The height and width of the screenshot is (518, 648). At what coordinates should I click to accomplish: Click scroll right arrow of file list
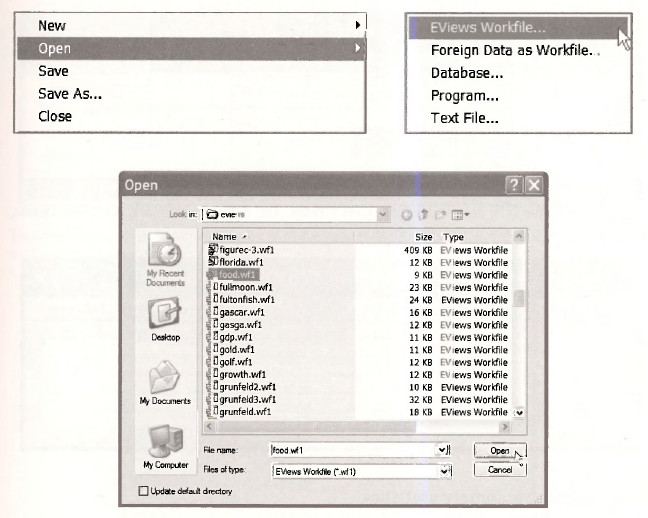pyautogui.click(x=505, y=427)
